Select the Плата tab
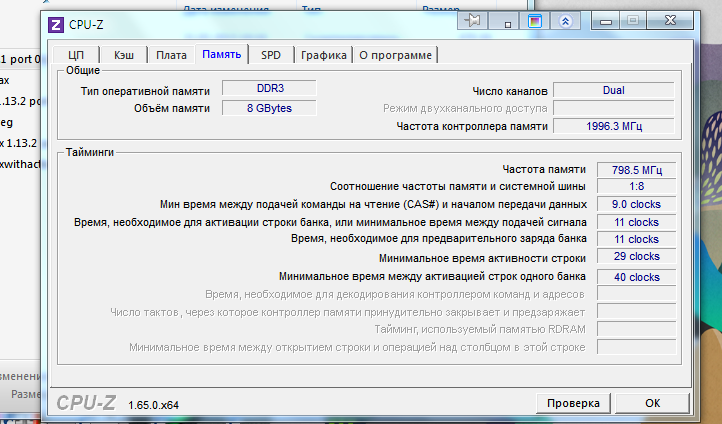This screenshot has width=722, height=424. click(171, 55)
